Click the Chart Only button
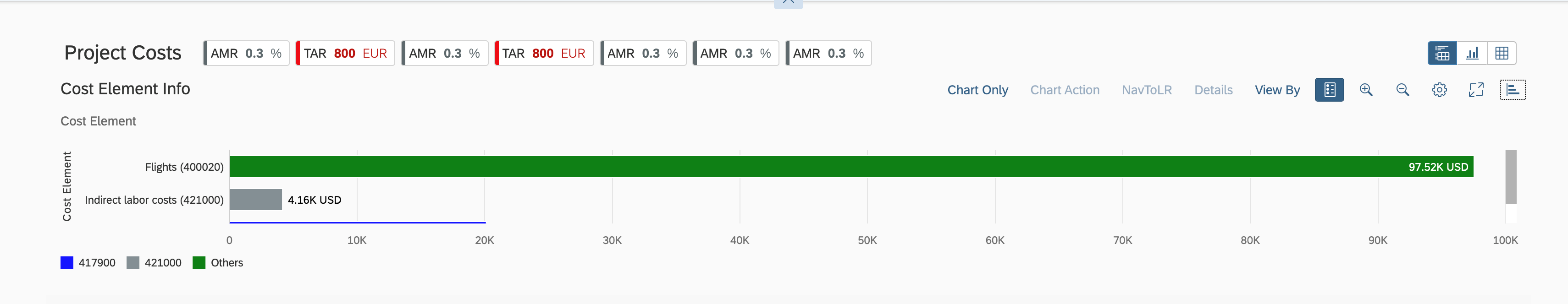The image size is (1568, 304). [977, 90]
